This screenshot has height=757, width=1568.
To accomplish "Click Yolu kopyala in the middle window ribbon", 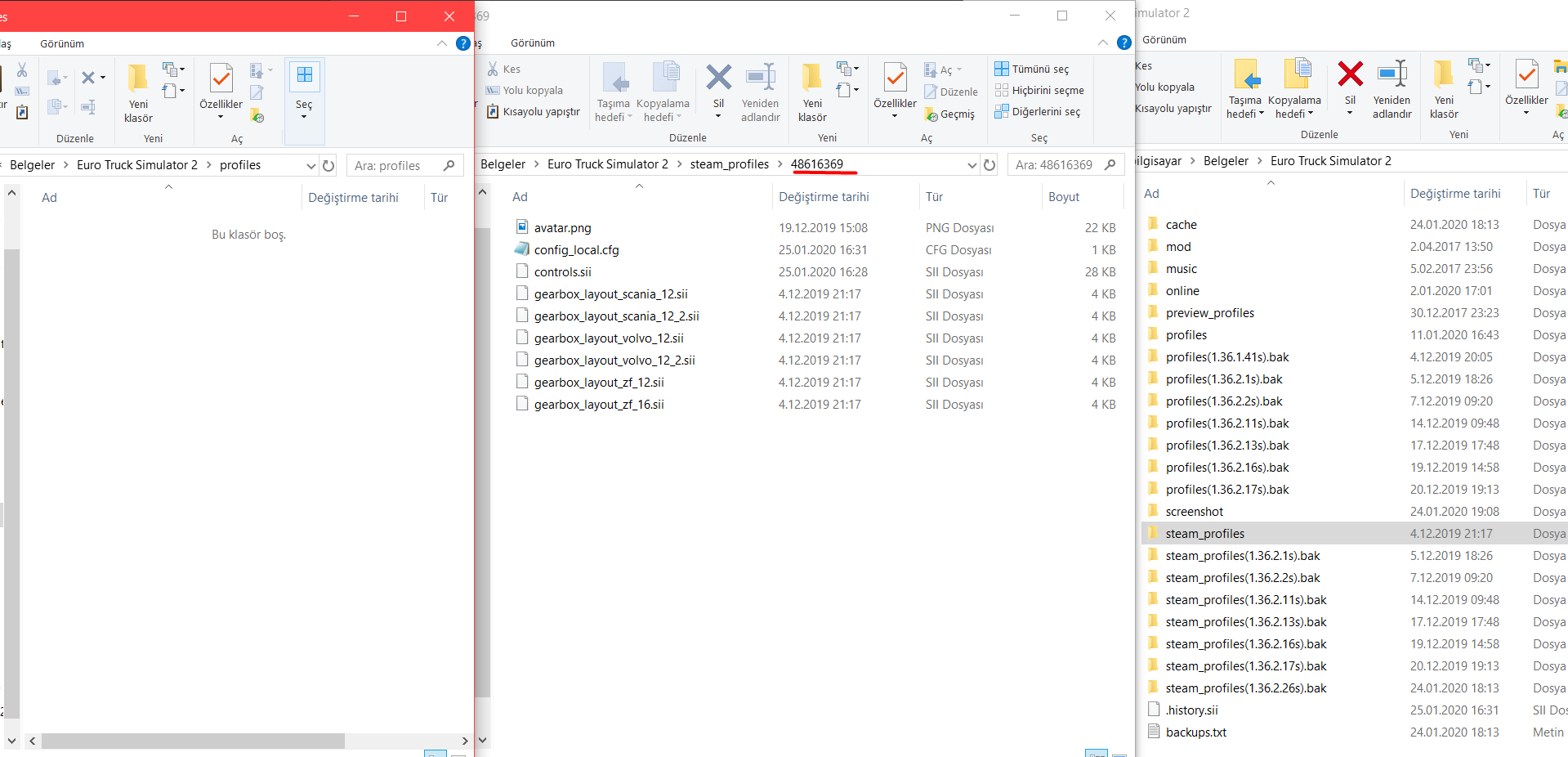I will pyautogui.click(x=525, y=90).
